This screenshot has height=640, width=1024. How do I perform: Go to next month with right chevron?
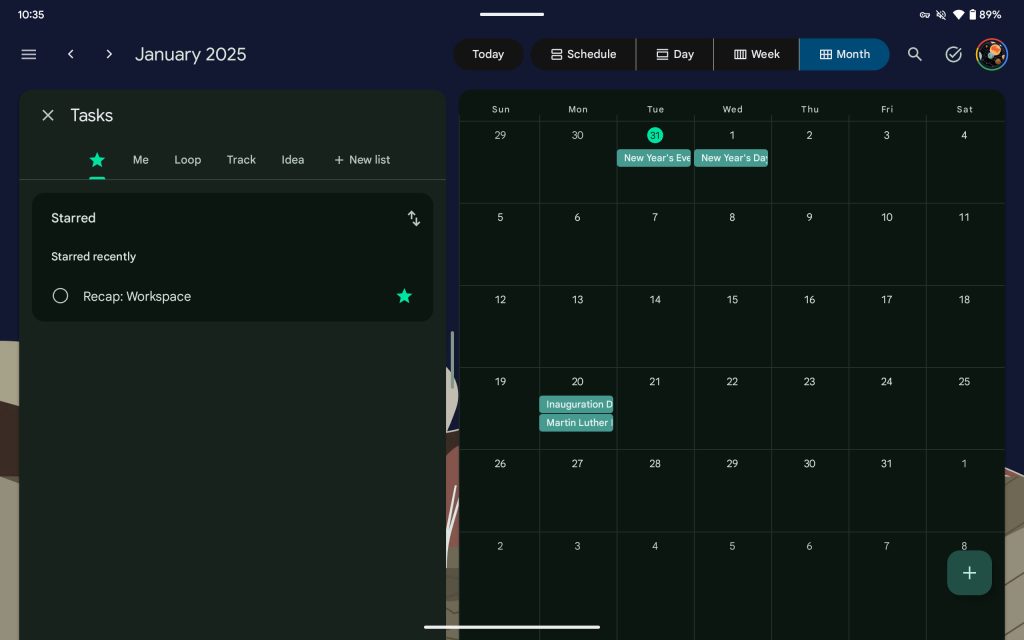pyautogui.click(x=109, y=54)
